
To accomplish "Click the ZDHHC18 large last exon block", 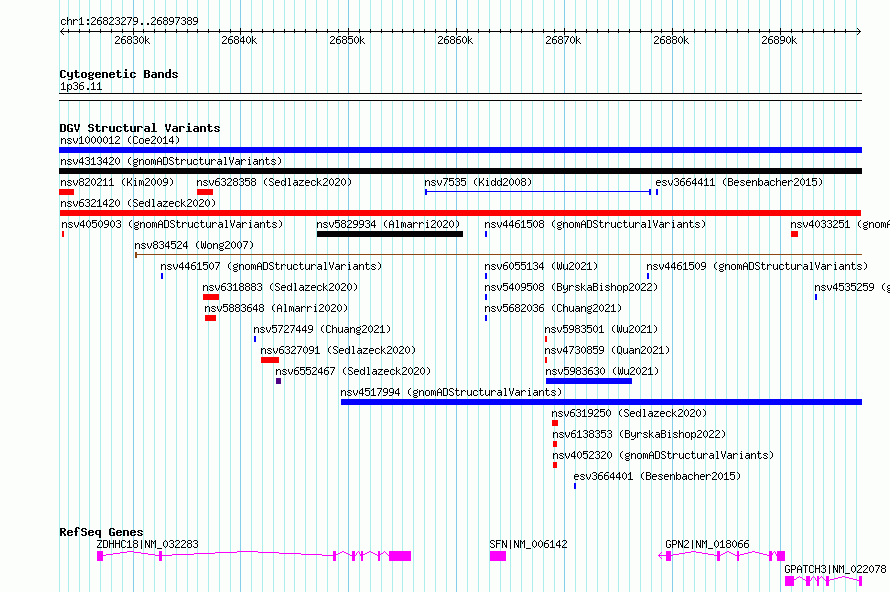I will coord(400,556).
